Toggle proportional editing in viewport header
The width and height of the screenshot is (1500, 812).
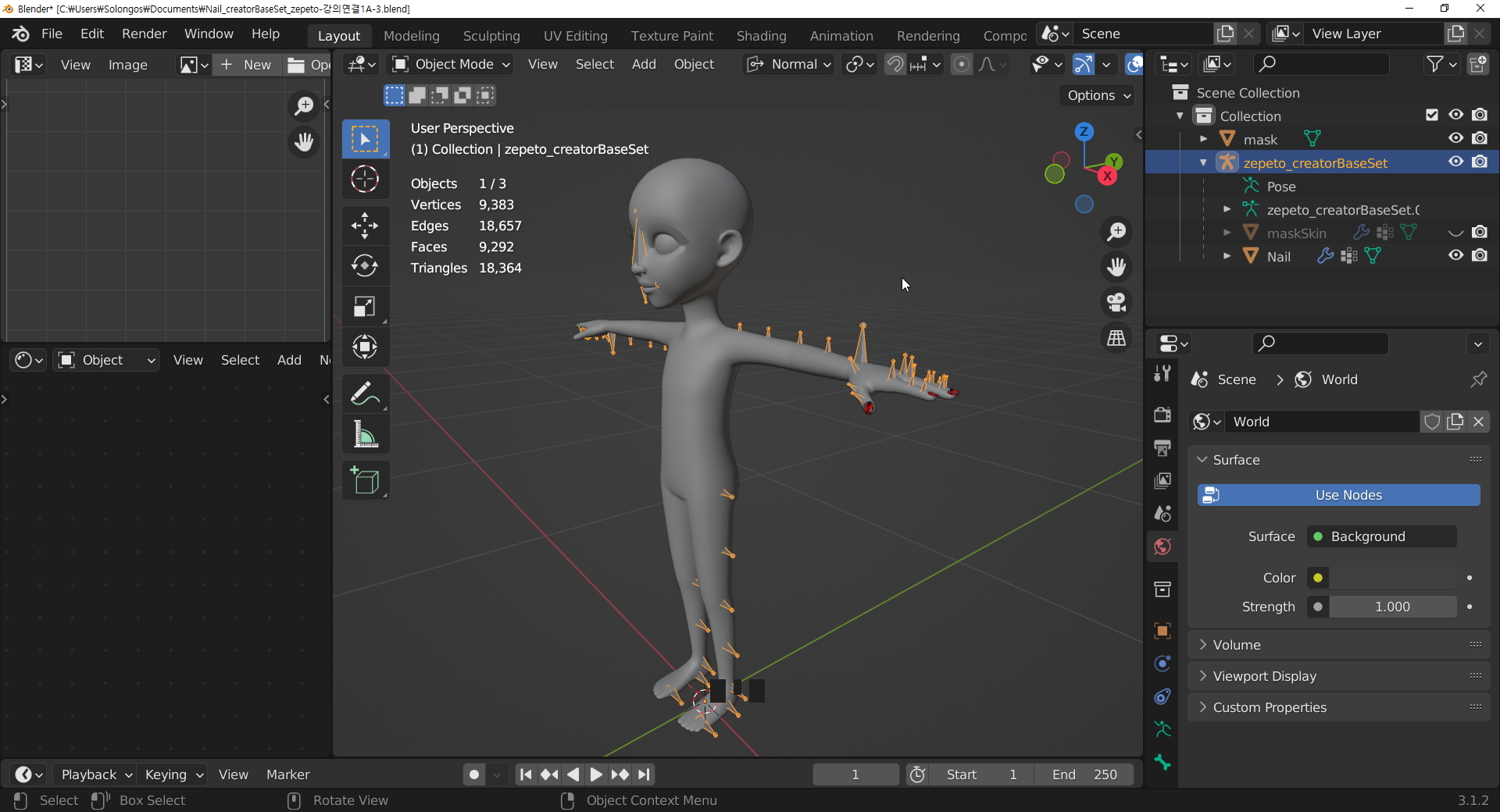point(962,64)
